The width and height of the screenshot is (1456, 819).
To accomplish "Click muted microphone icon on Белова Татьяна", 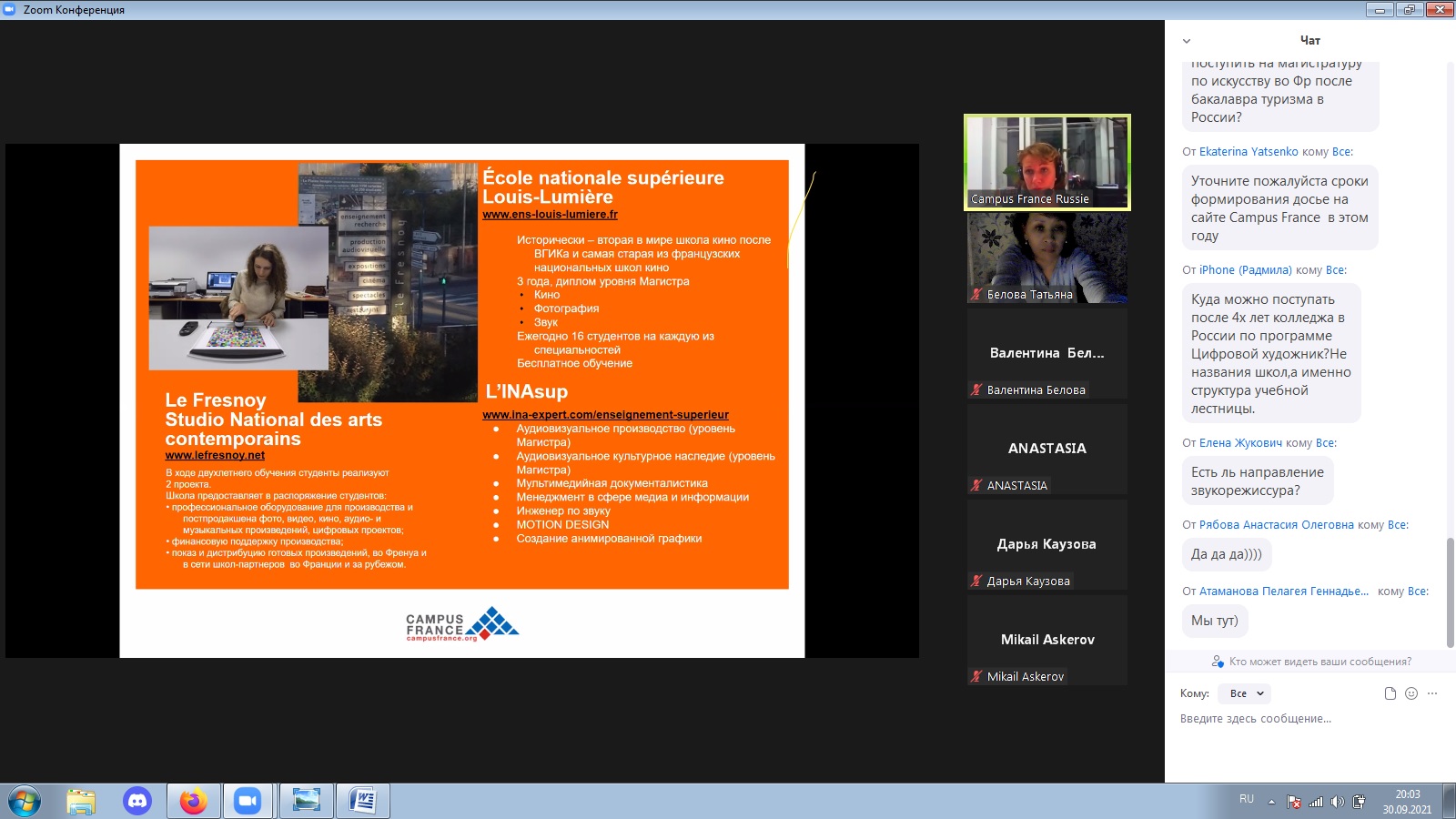I will (x=976, y=294).
